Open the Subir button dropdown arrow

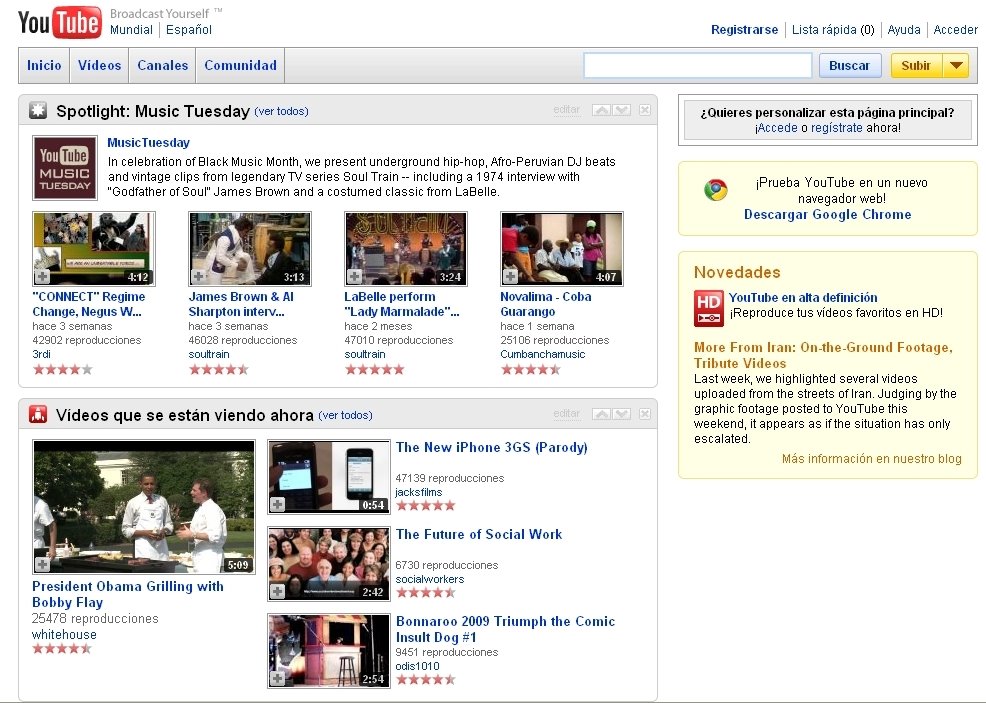click(x=956, y=66)
